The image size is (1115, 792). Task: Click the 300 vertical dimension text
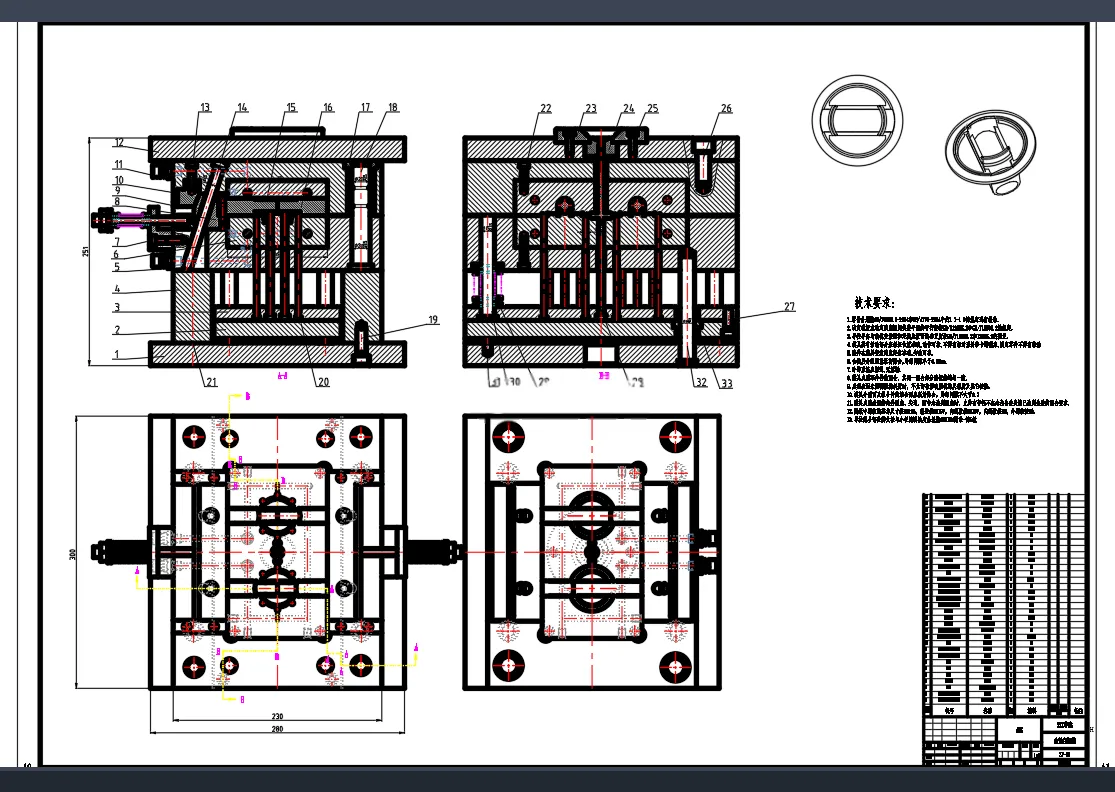tap(73, 554)
